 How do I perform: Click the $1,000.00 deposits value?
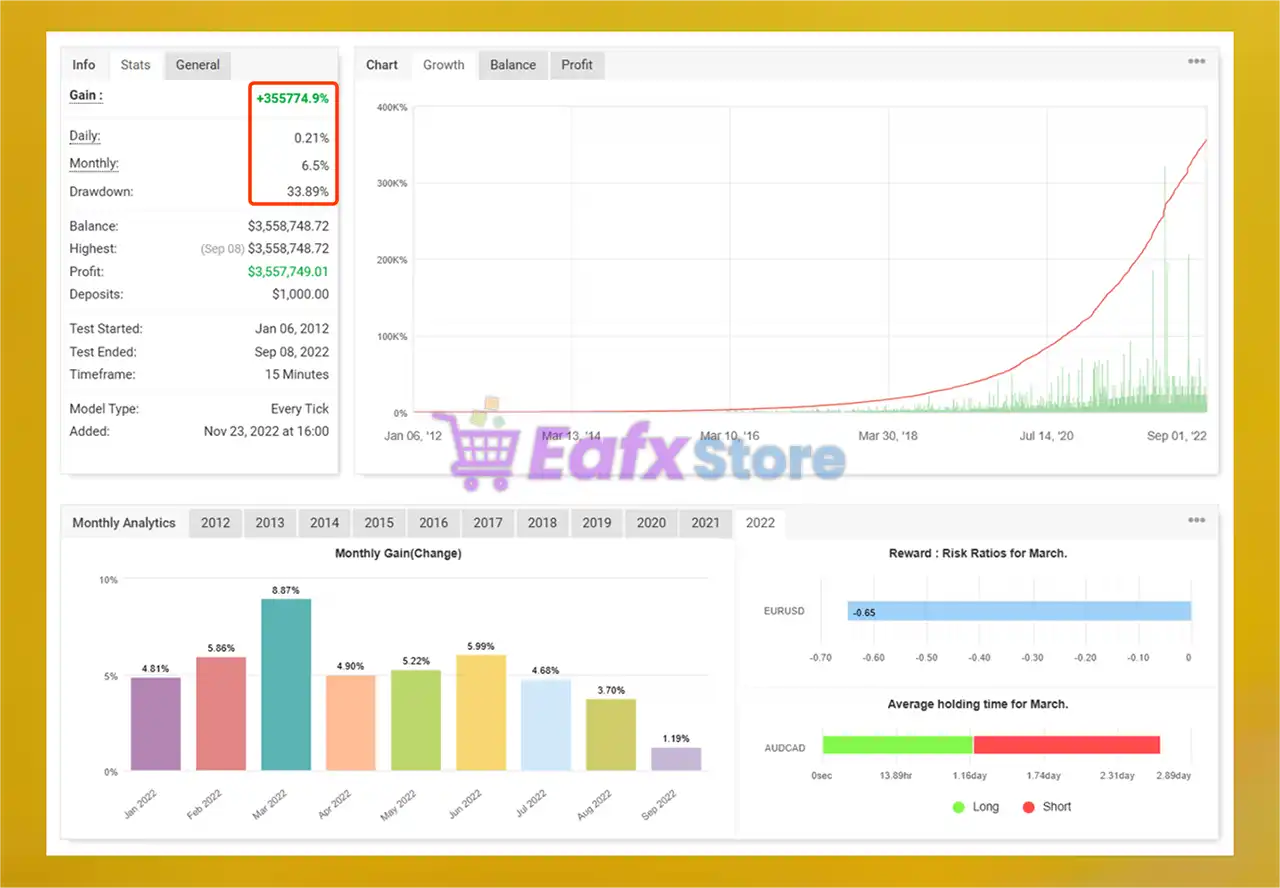(300, 295)
